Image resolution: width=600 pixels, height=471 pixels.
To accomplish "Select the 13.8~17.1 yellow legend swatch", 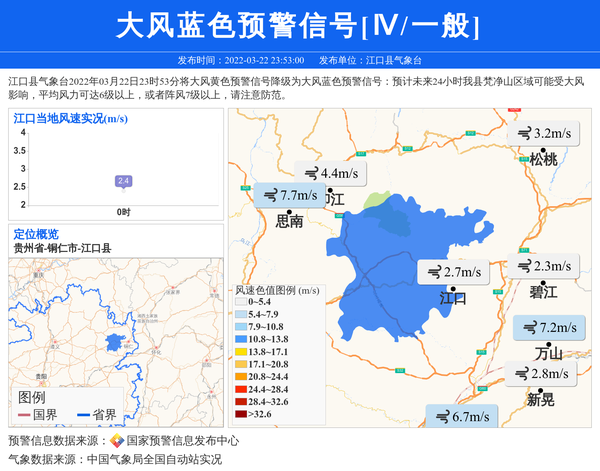I will pos(240,352).
